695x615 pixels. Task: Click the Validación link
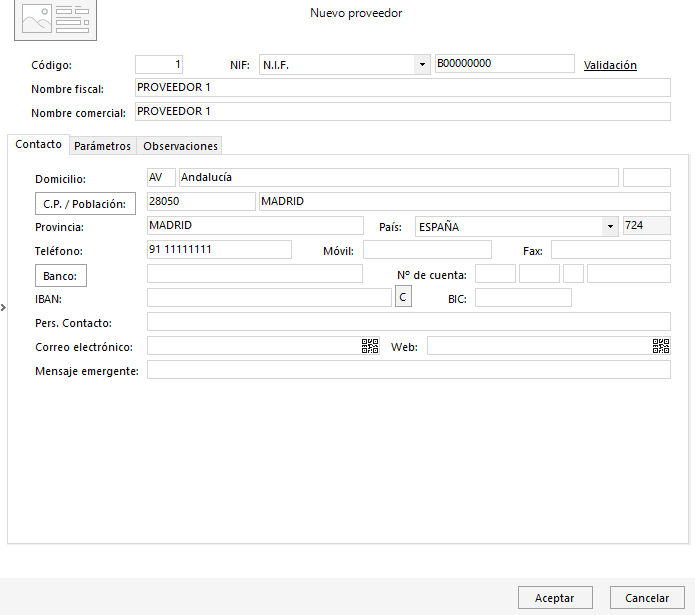coord(610,65)
